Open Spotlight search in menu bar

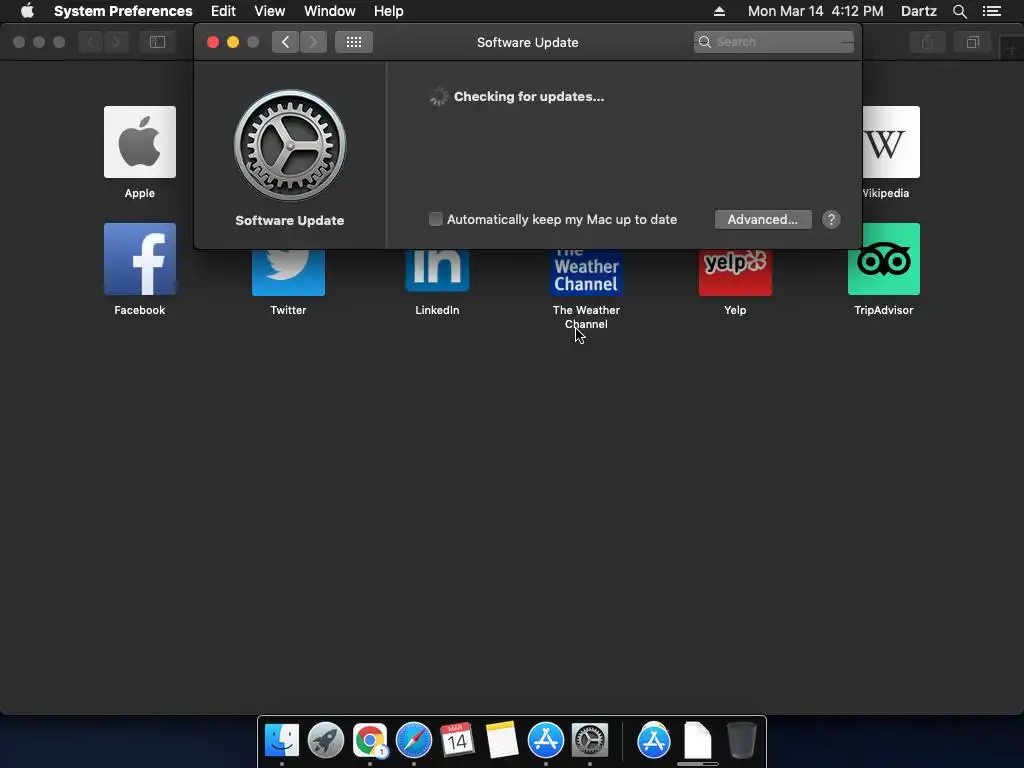pyautogui.click(x=959, y=11)
